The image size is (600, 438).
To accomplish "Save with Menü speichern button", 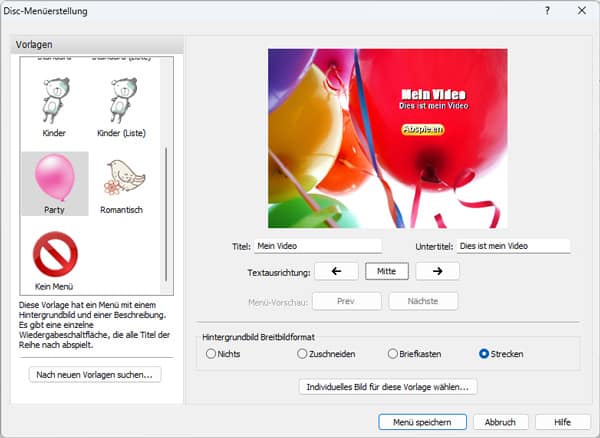I will (422, 422).
